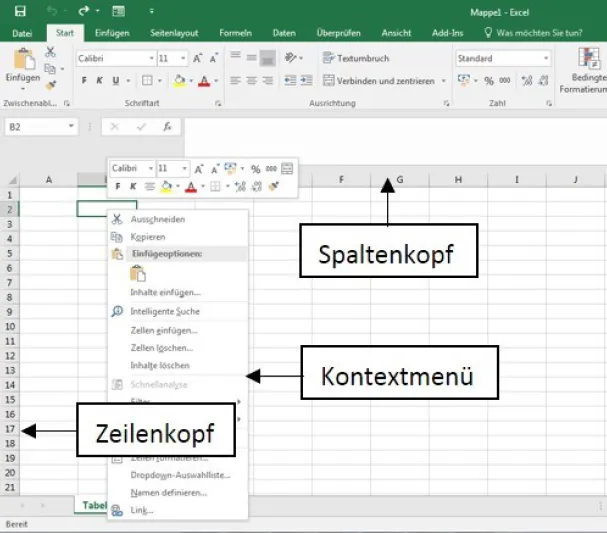This screenshot has height=533, width=607.
Task: Click the insert function fx icon
Action: (x=167, y=127)
